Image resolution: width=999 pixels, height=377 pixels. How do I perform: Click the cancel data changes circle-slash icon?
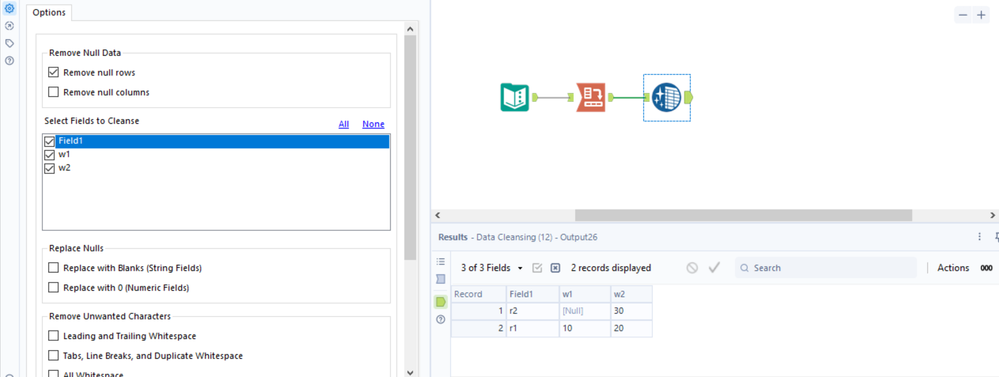692,268
